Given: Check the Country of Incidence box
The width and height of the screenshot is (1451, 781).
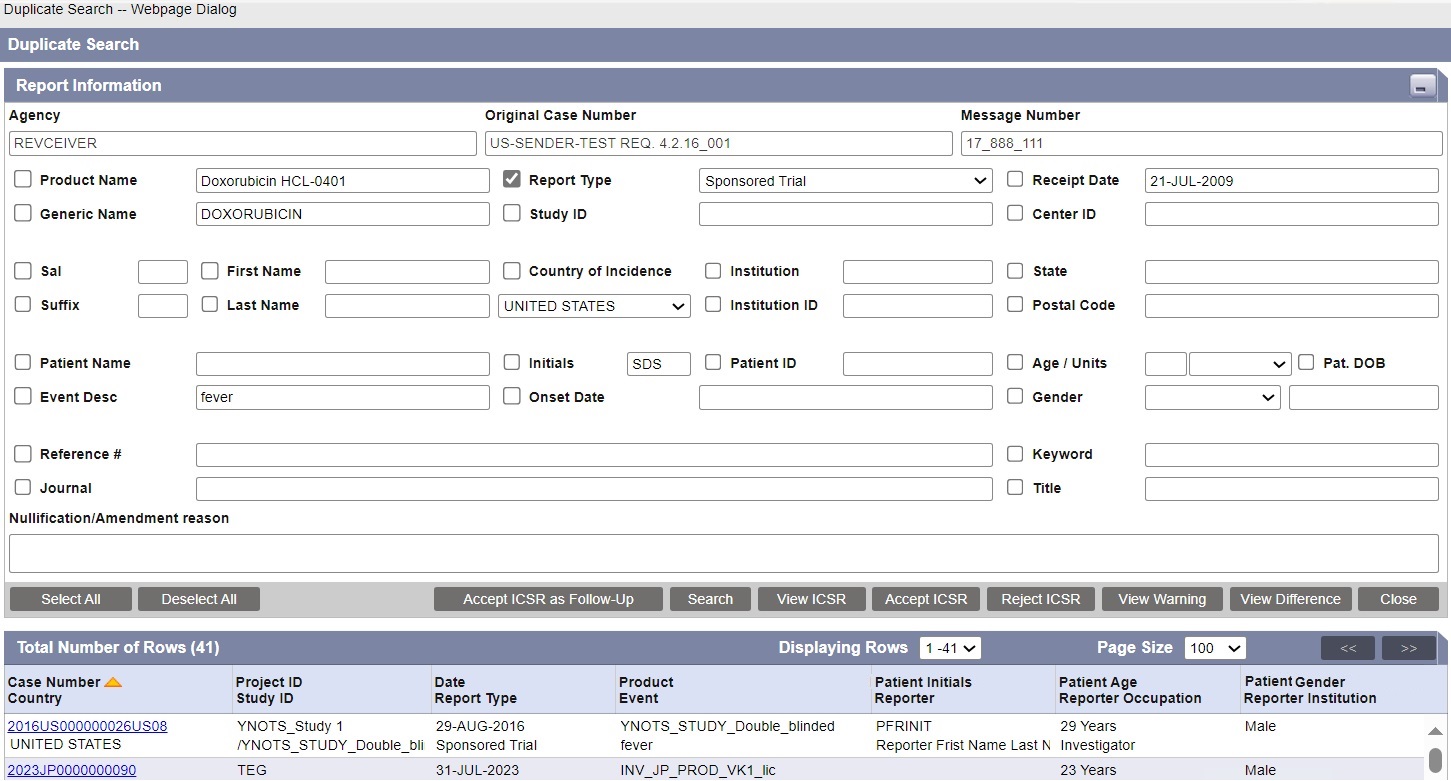Looking at the screenshot, I should click(x=512, y=271).
